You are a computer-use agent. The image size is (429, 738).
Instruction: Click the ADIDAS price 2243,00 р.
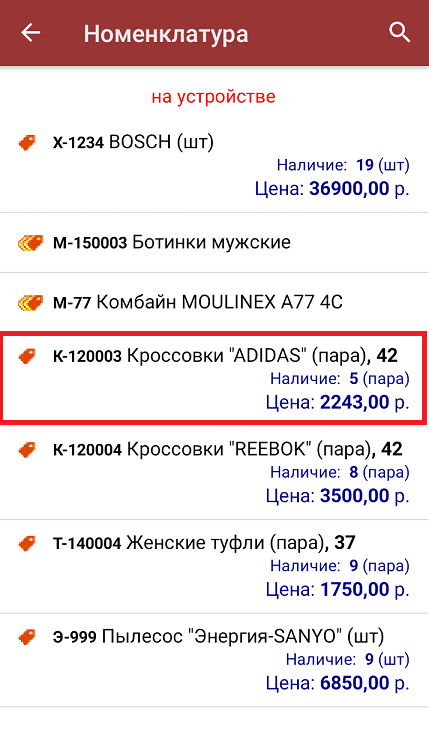[x=338, y=402]
